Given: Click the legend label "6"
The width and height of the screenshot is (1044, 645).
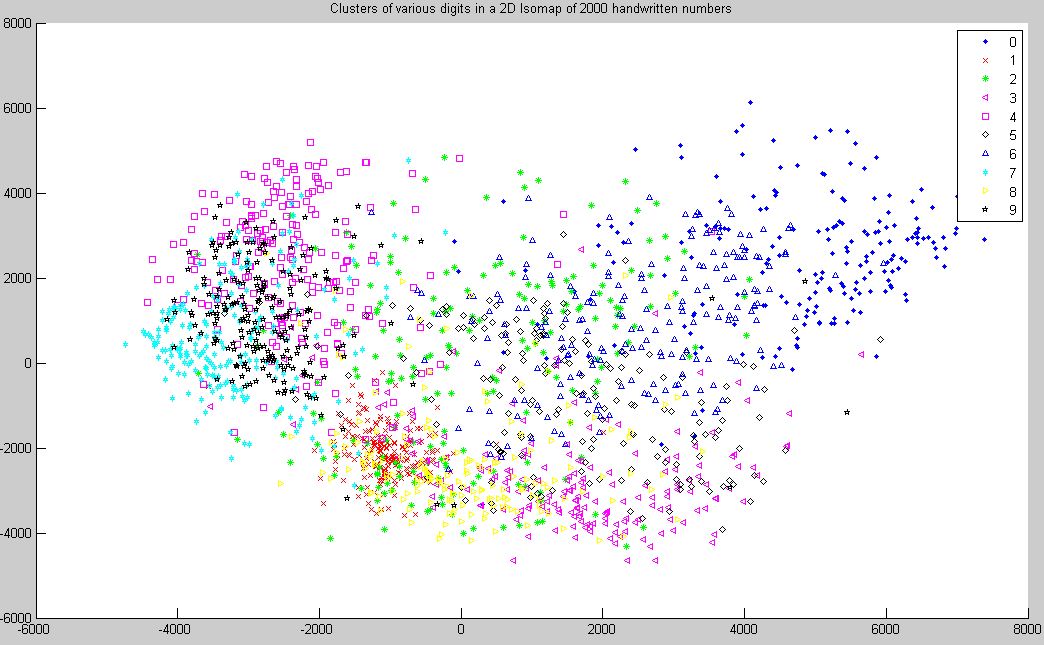Looking at the screenshot, I should 1013,154.
